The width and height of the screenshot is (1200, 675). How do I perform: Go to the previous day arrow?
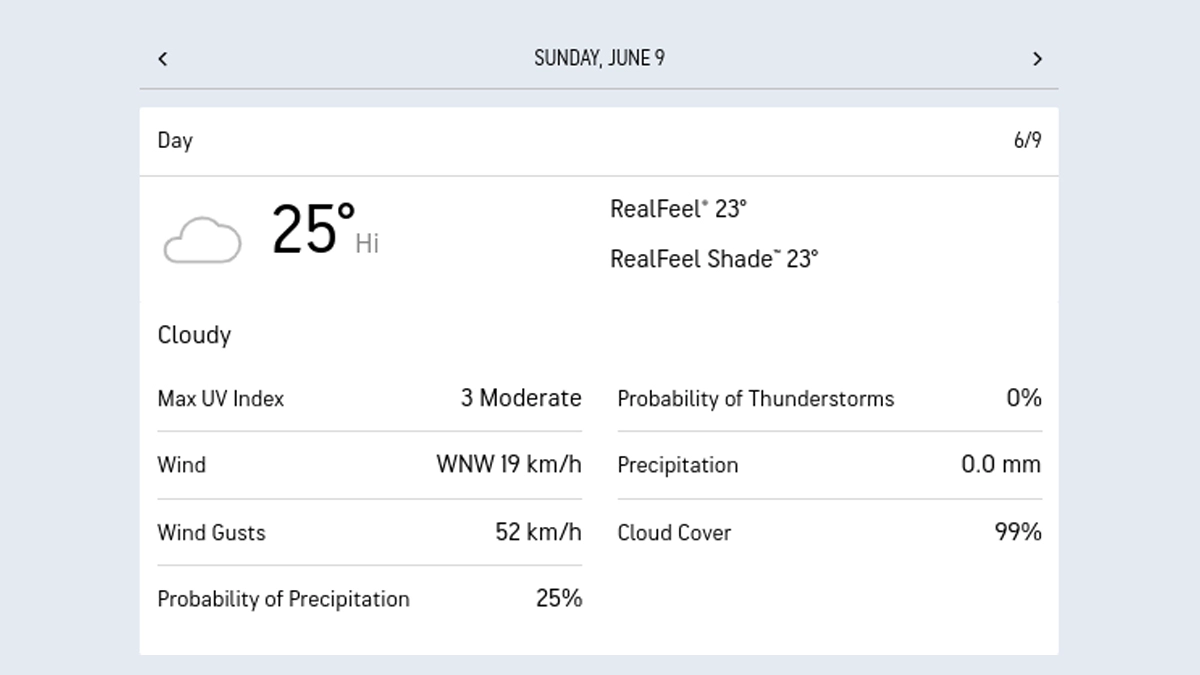[163, 59]
